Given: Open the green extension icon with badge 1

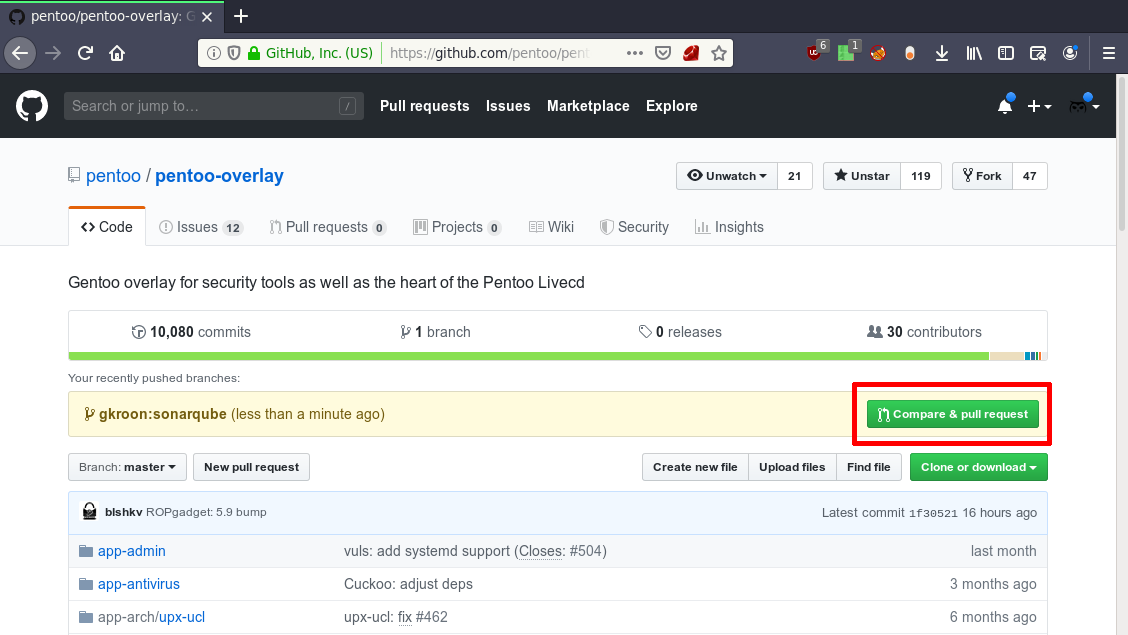Looking at the screenshot, I should coord(848,51).
